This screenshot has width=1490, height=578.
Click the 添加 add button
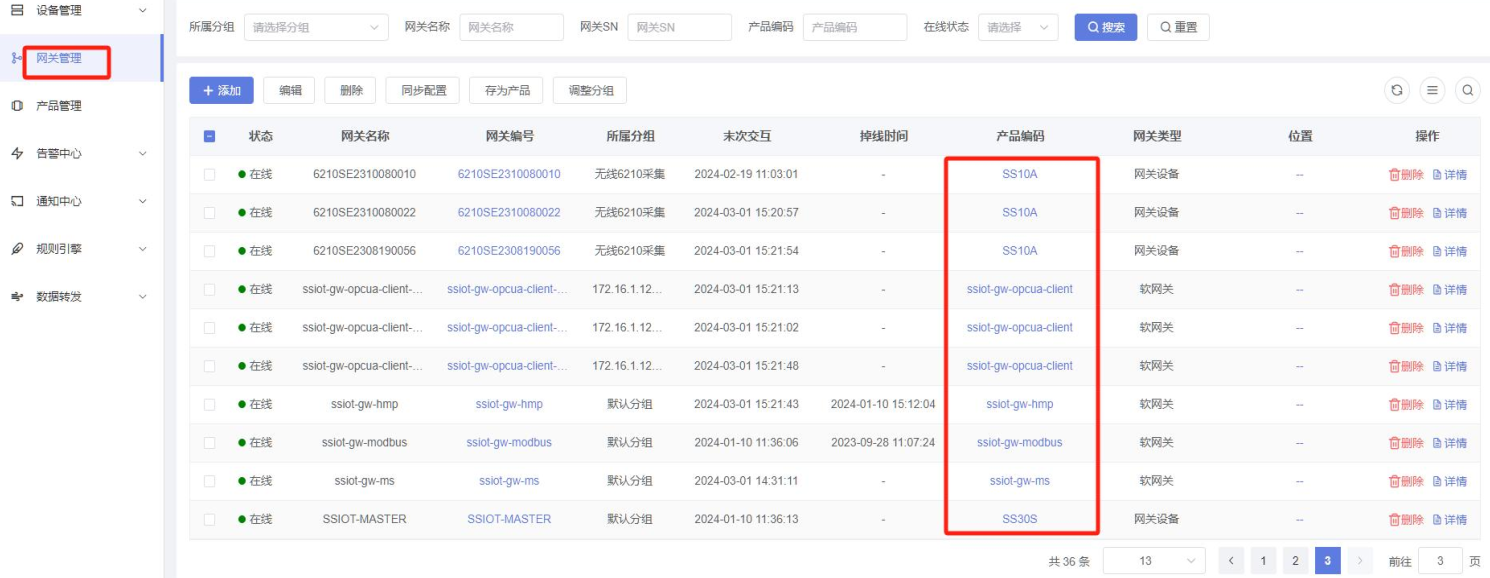pos(221,91)
